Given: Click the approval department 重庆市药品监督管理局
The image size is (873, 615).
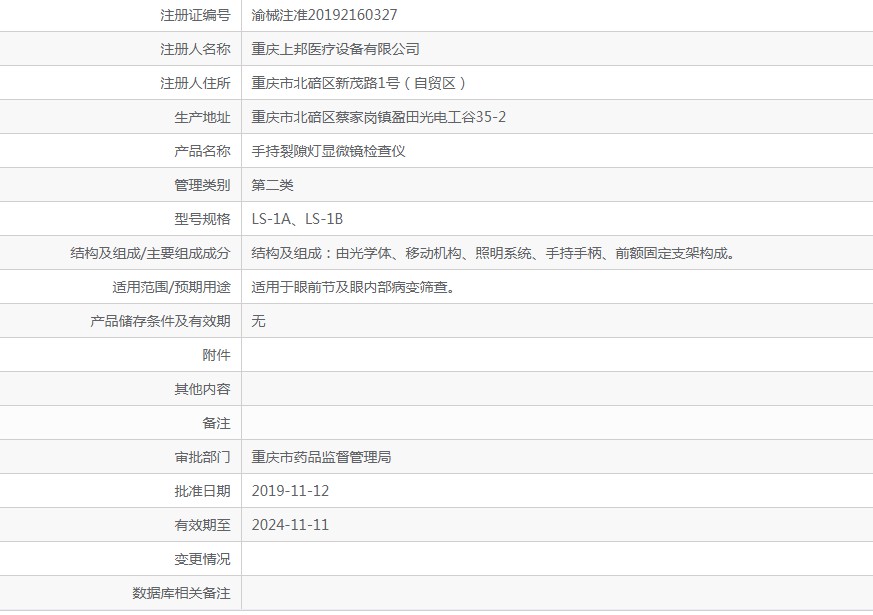Looking at the screenshot, I should click(x=321, y=457).
